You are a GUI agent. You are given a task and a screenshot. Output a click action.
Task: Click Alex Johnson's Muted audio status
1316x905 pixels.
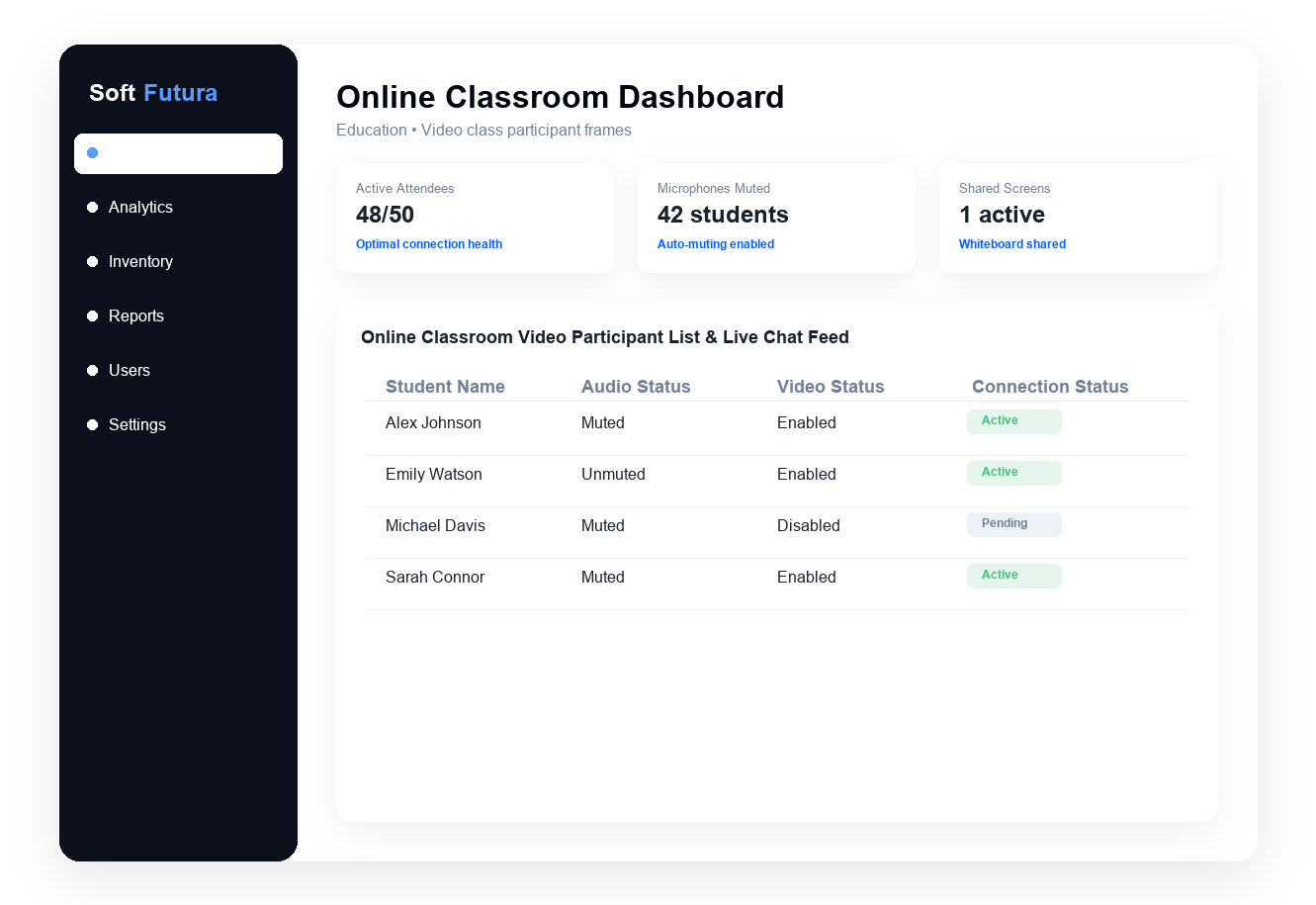click(603, 422)
